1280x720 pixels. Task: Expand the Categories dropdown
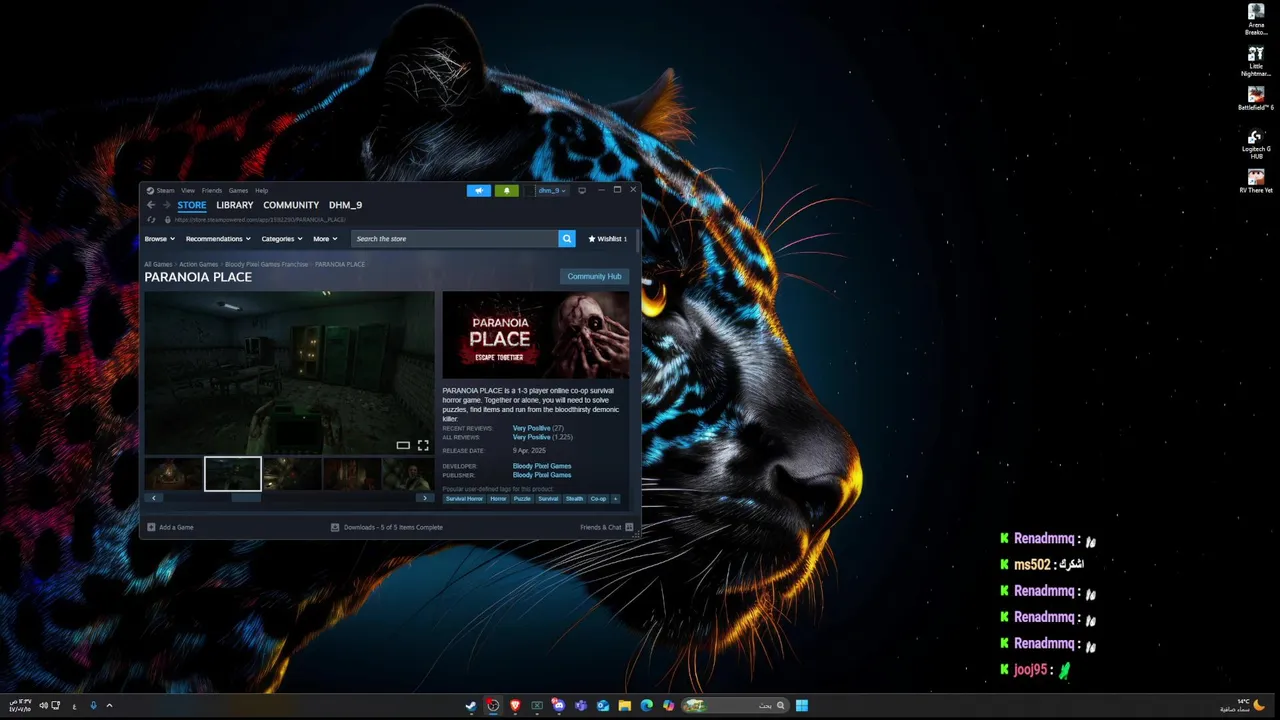282,239
